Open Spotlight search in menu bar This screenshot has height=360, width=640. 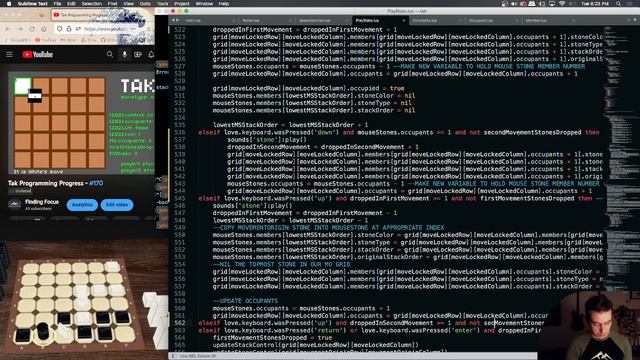(619, 4)
